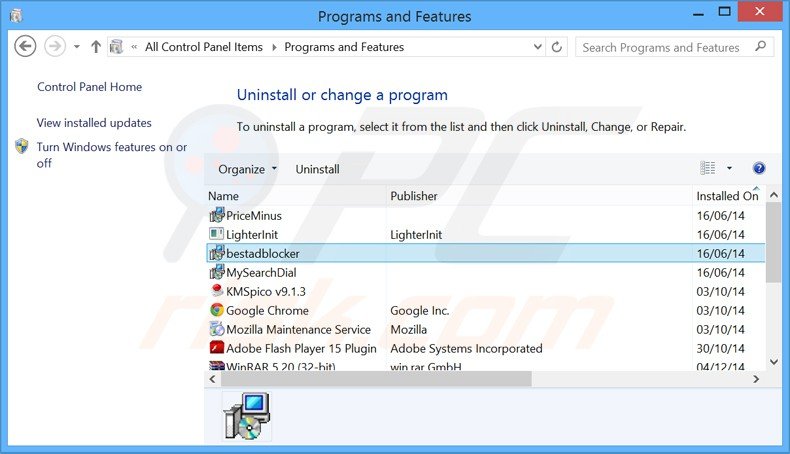The width and height of the screenshot is (790, 454).
Task: Select KMSpico v9.1.3 entry name
Action: pyautogui.click(x=266, y=292)
